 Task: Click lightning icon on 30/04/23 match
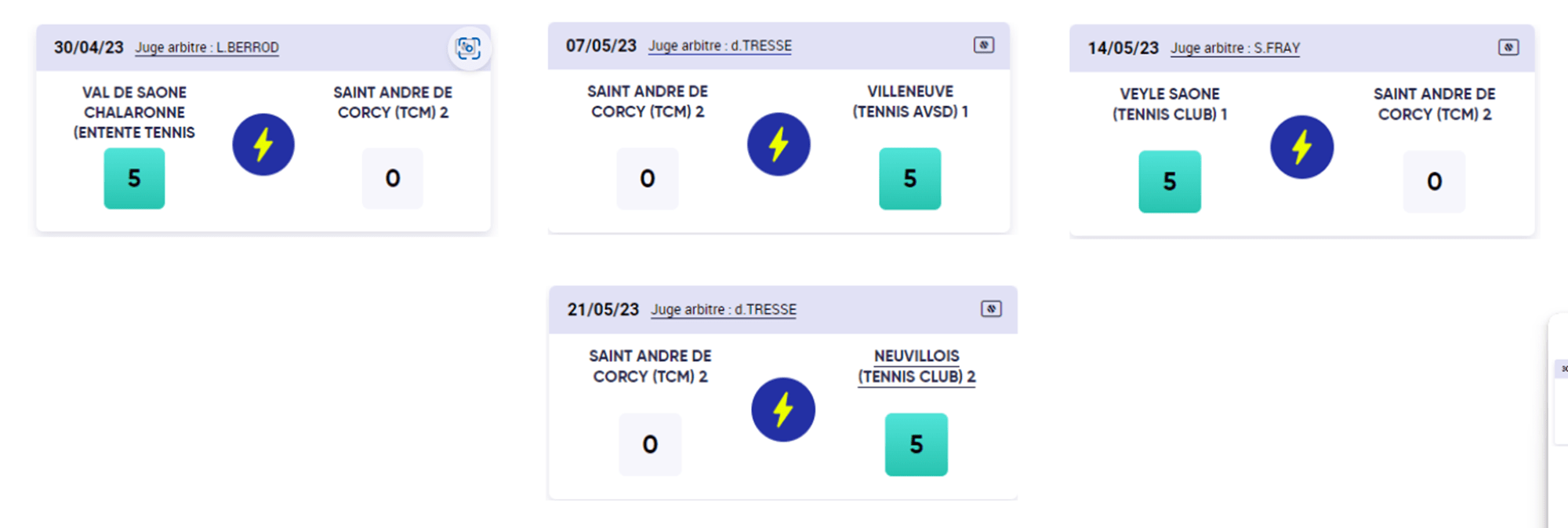tap(263, 145)
